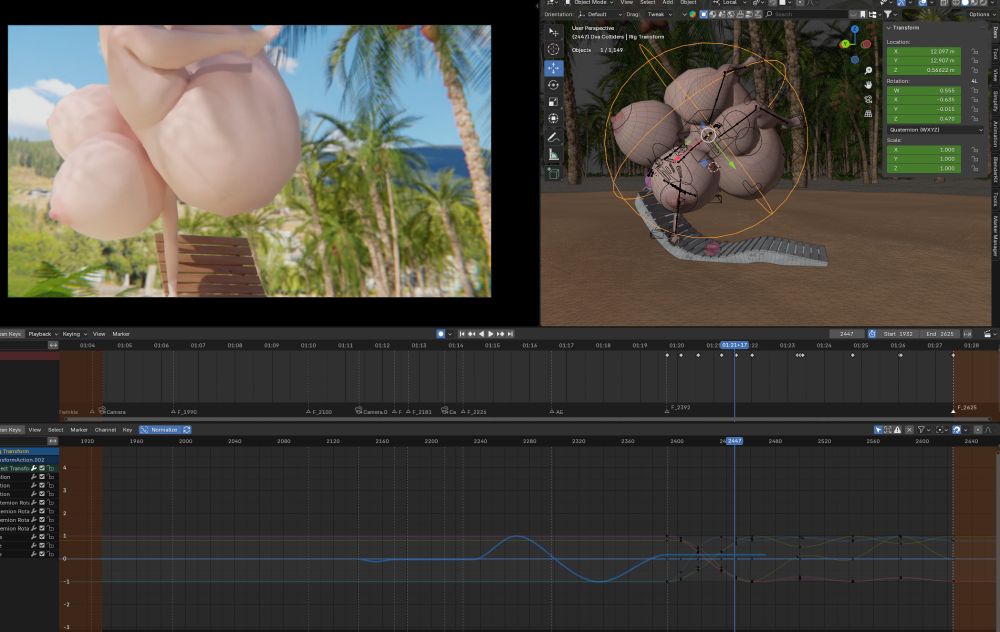The height and width of the screenshot is (632, 1000).
Task: Toggle lock on Location X field
Action: tap(974, 52)
